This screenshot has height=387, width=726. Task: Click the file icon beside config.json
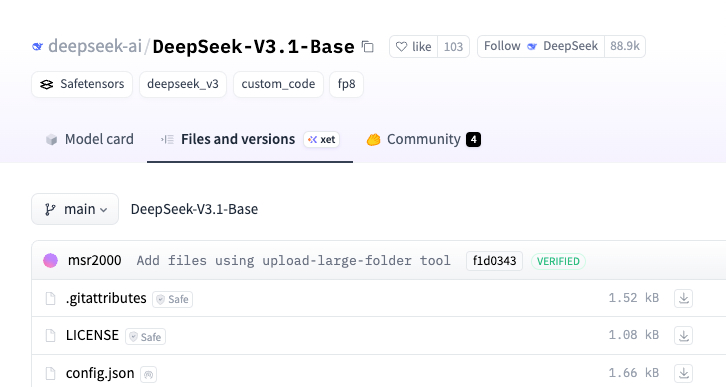coord(50,373)
